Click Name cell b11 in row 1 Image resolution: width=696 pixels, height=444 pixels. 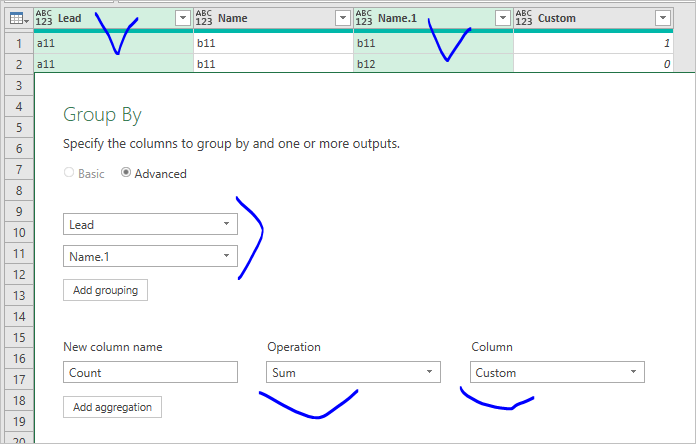coord(273,43)
